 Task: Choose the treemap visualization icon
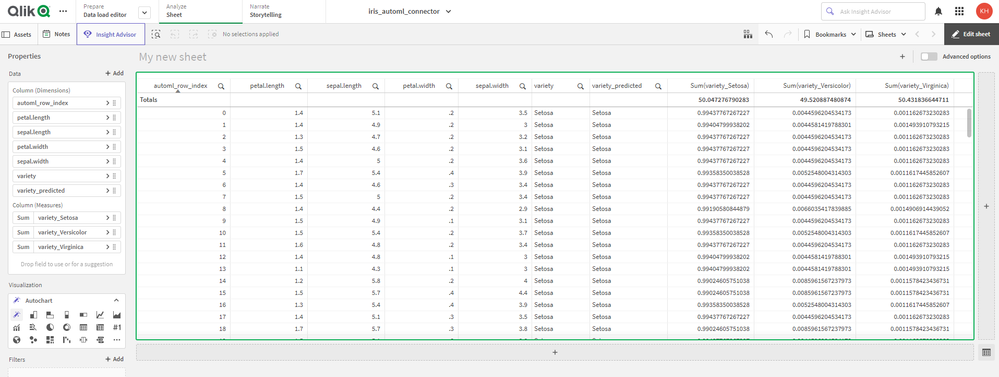50,340
